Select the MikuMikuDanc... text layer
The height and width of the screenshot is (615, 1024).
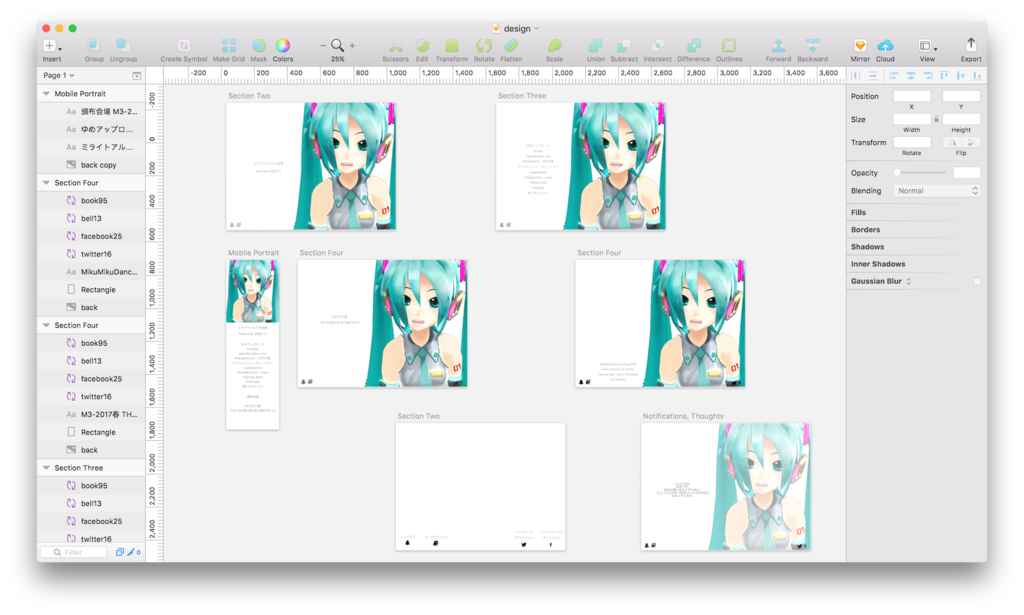pos(91,272)
